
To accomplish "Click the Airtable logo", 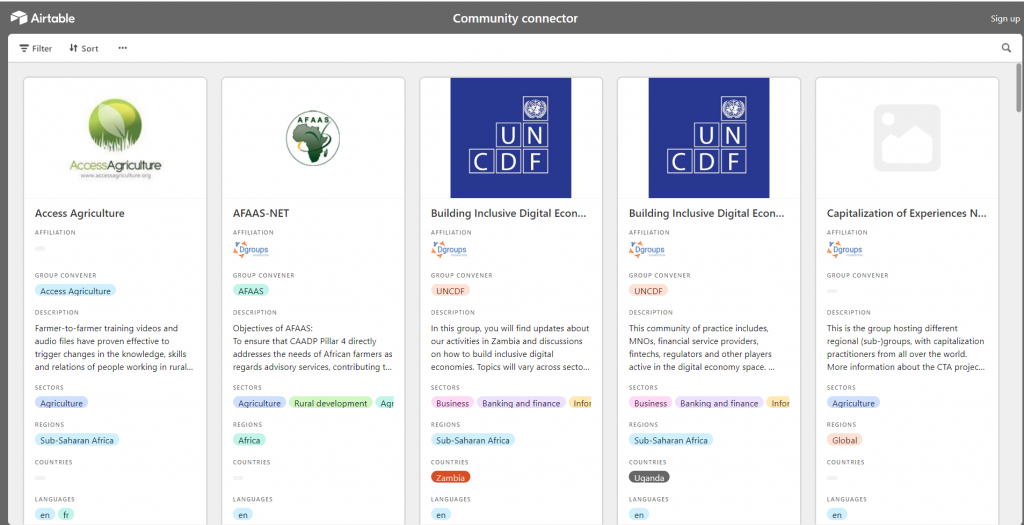I will (42, 18).
